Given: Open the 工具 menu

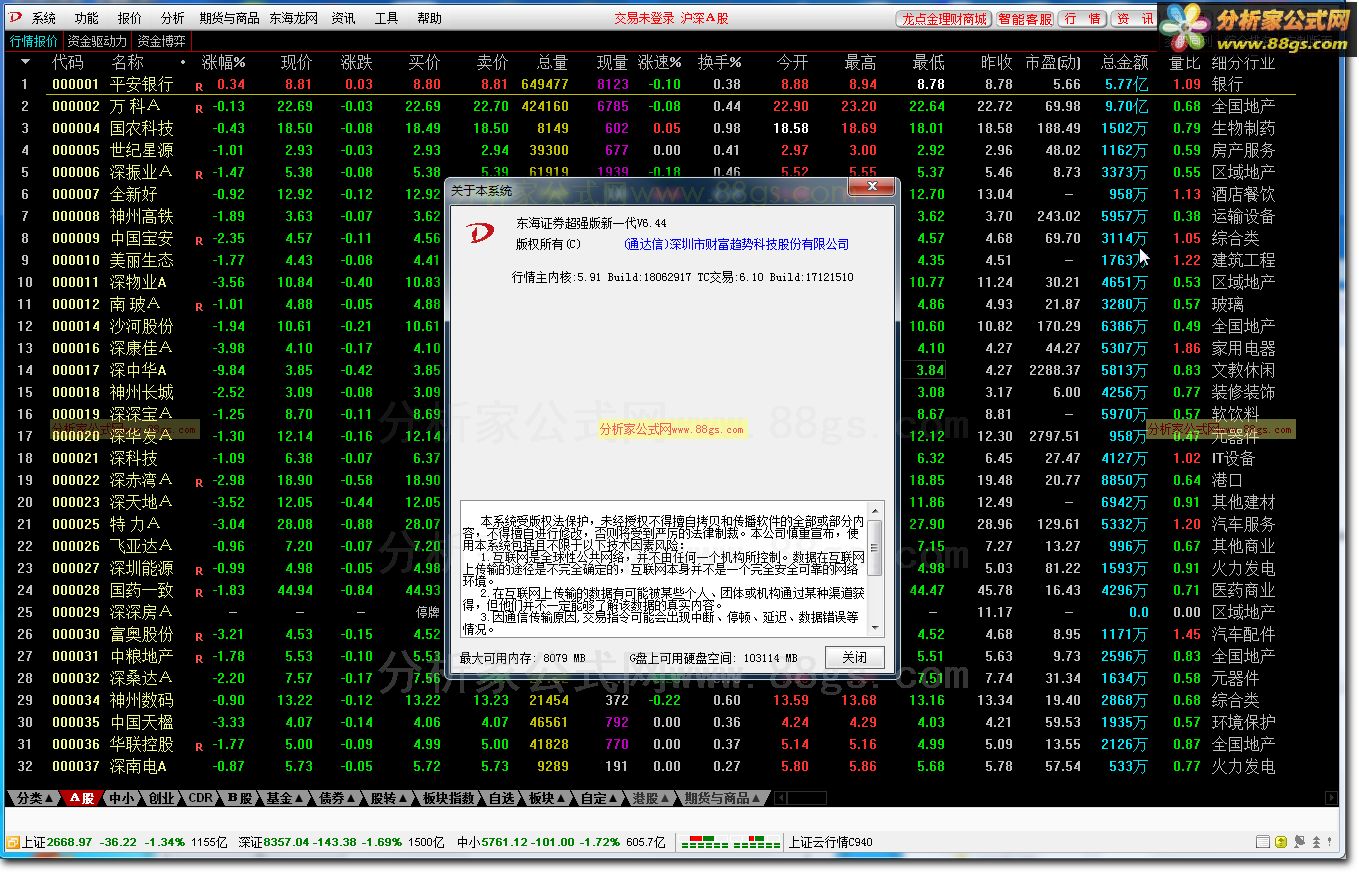Looking at the screenshot, I should (386, 18).
